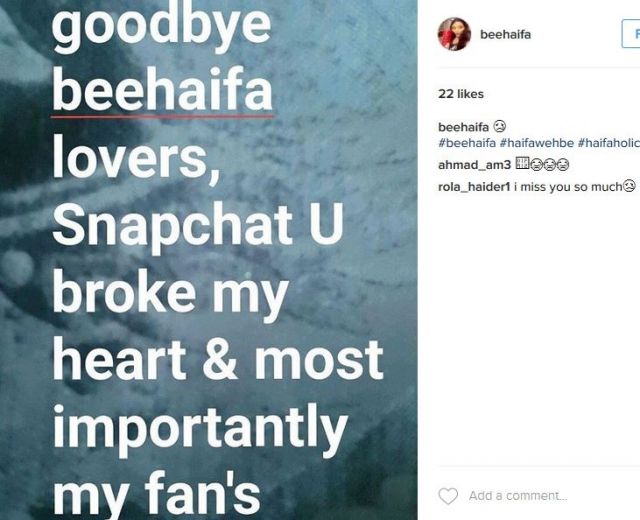Click crying emojis in ahmad_am3 comment
Image resolution: width=640 pixels, height=520 pixels.
point(549,164)
